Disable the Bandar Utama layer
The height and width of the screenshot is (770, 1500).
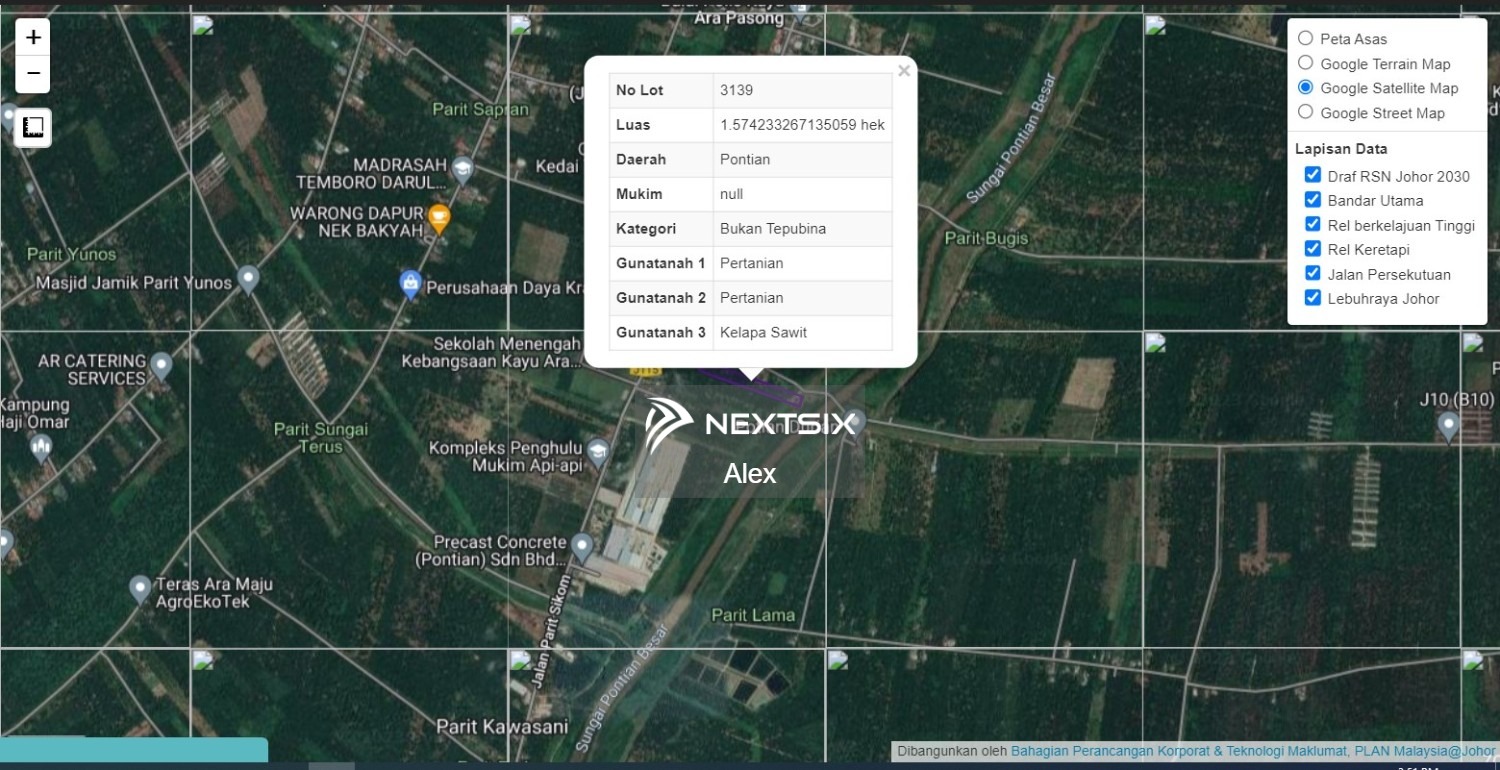(1312, 199)
